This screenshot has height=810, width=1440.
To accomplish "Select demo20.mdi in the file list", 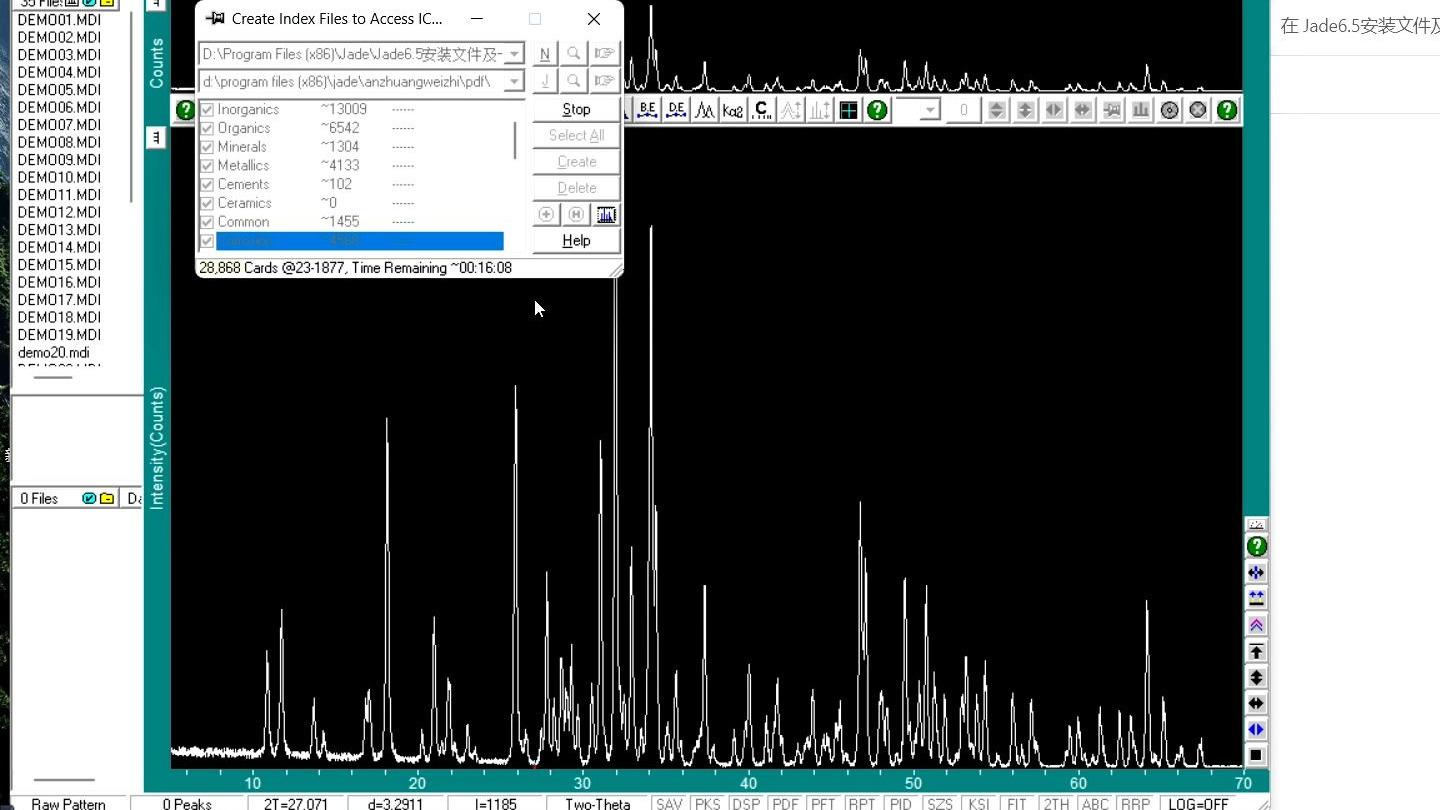I will (53, 352).
